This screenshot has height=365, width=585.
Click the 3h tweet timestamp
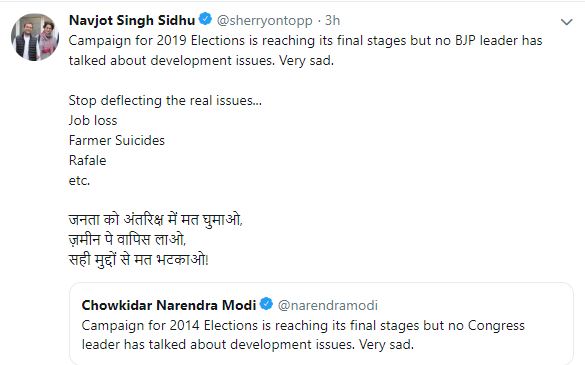332,20
